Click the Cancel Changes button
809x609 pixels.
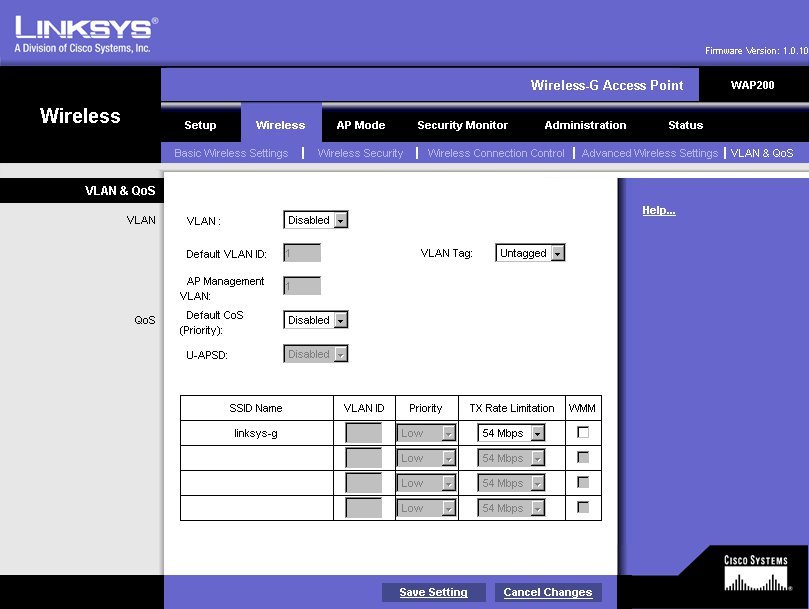547,592
